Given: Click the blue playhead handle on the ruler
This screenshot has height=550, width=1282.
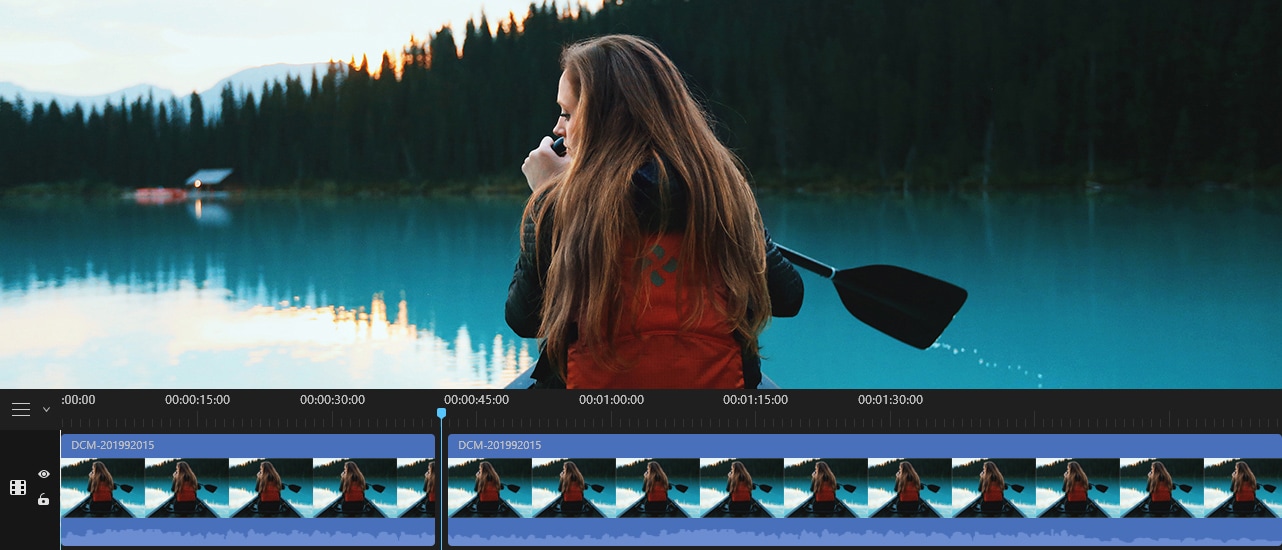Looking at the screenshot, I should (441, 412).
